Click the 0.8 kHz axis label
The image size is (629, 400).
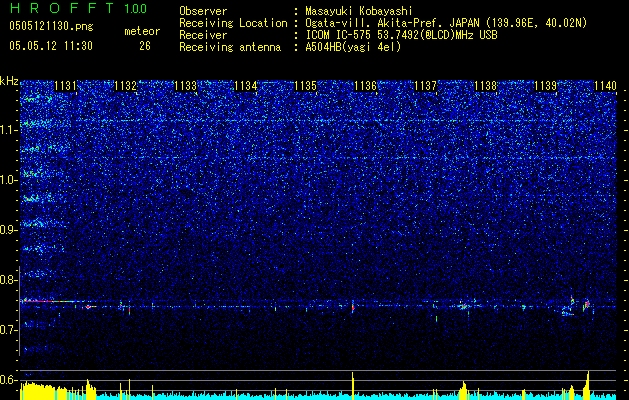(7, 280)
